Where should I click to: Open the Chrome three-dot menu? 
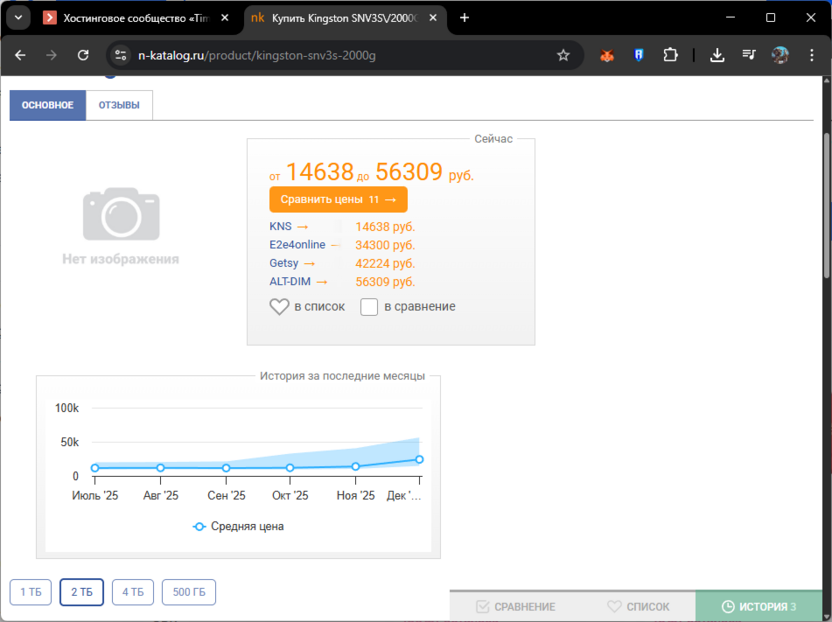pyautogui.click(x=811, y=55)
